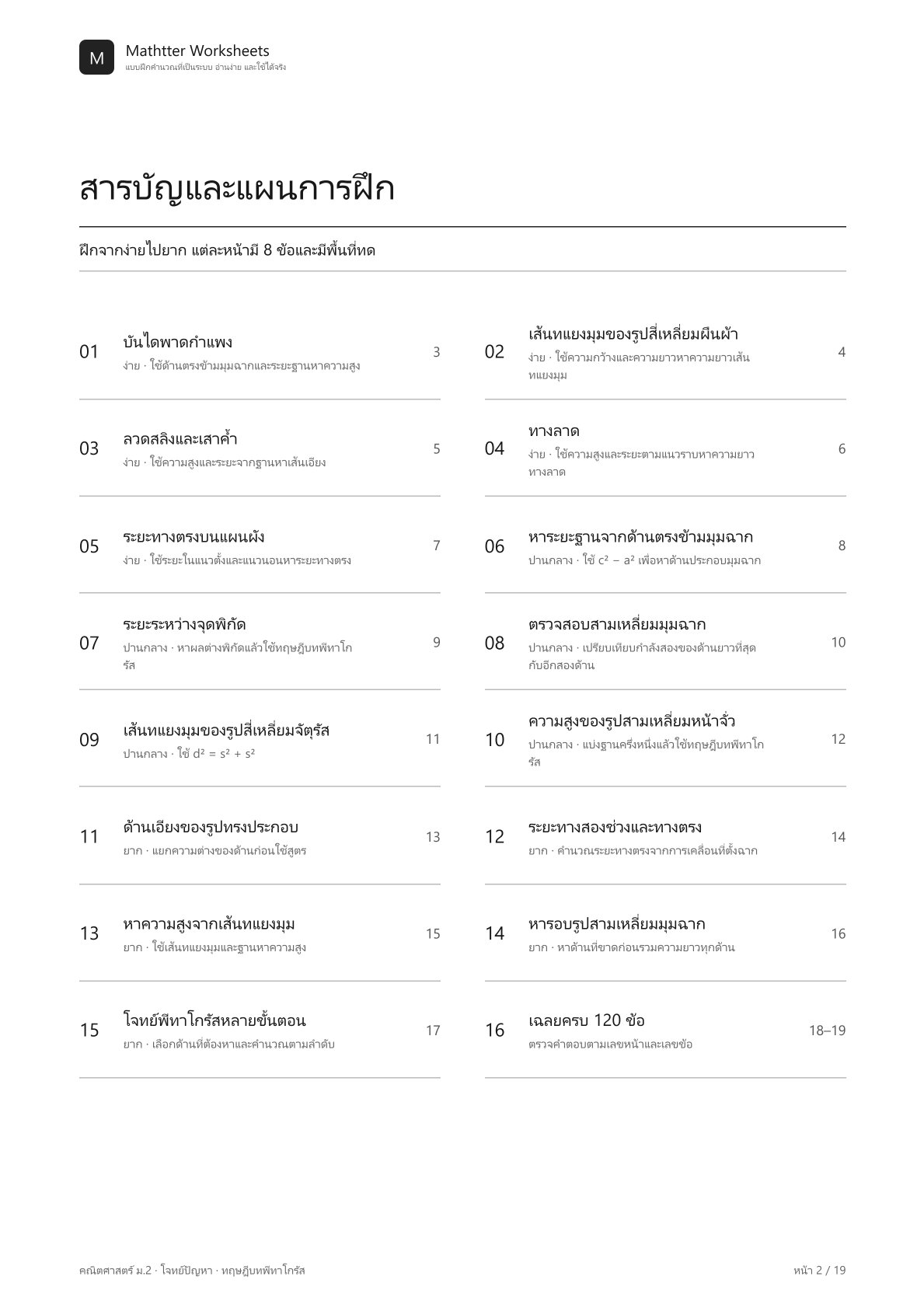Click entry ตรวจสอบสามเหลี่ยมมุมฉาก
This screenshot has width=924, height=1308.
pos(665,642)
